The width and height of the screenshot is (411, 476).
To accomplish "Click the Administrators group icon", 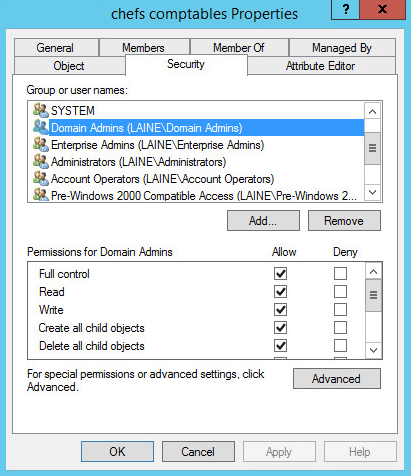I will (41, 161).
